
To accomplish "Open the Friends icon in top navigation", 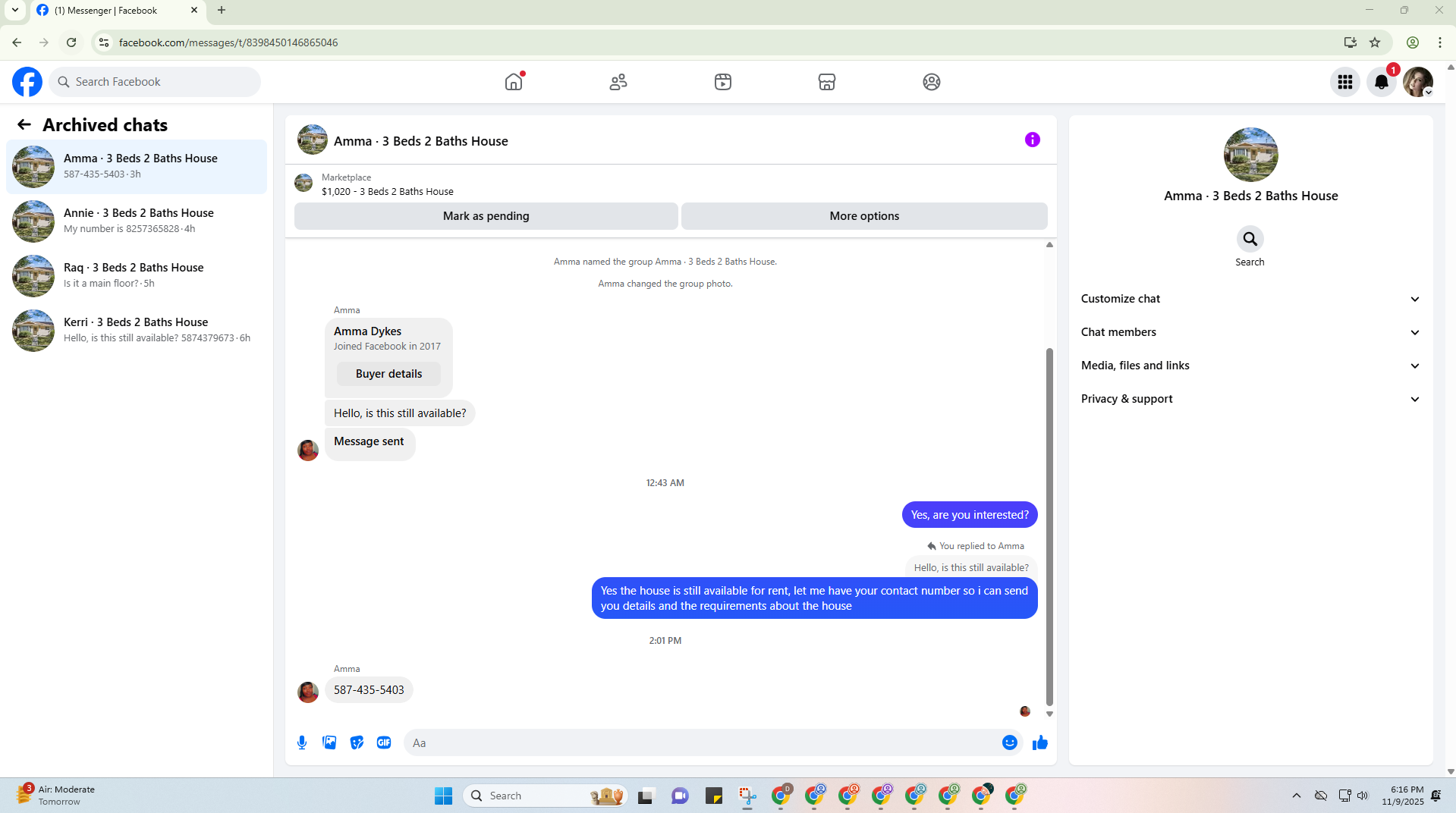I will 618,82.
